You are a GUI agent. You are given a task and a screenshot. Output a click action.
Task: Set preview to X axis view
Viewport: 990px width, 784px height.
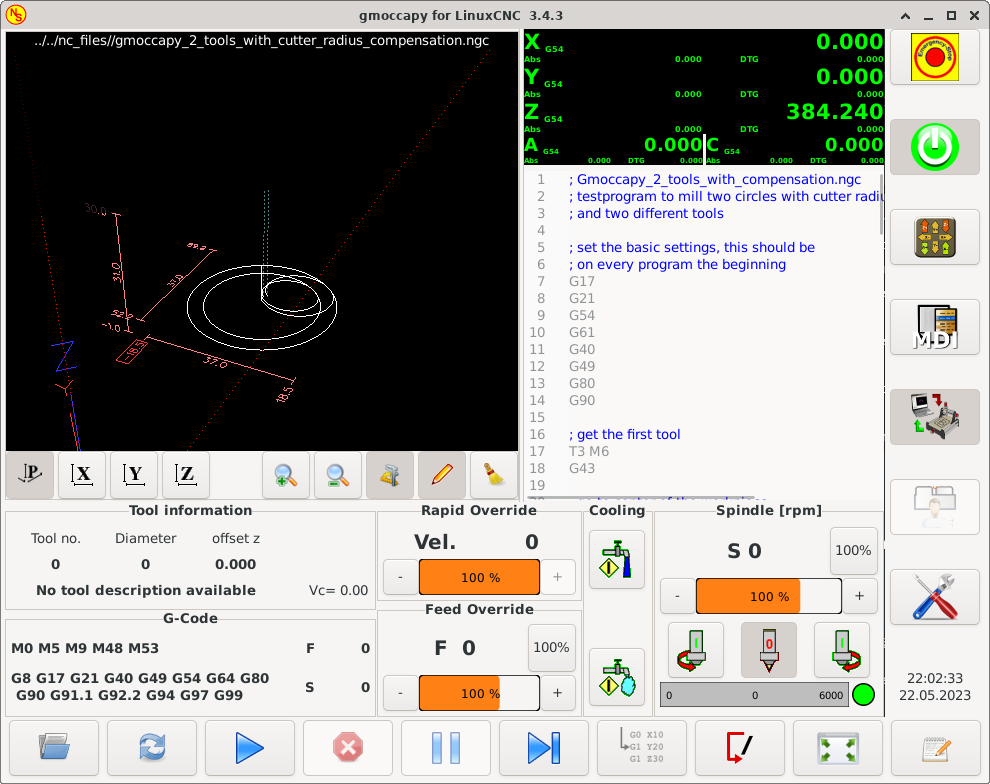point(83,475)
